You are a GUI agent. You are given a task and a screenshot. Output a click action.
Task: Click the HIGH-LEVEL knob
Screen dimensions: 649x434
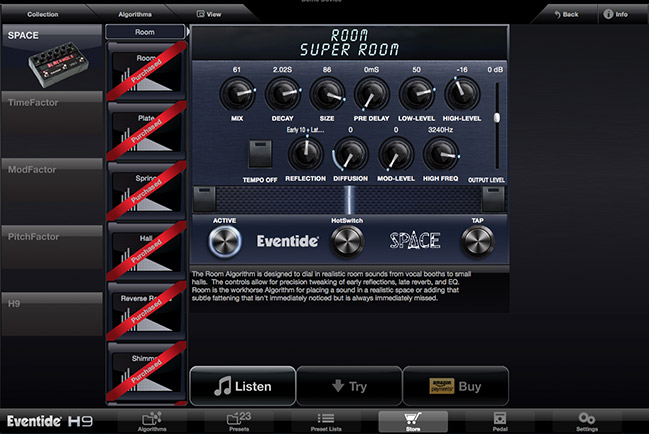[x=462, y=94]
